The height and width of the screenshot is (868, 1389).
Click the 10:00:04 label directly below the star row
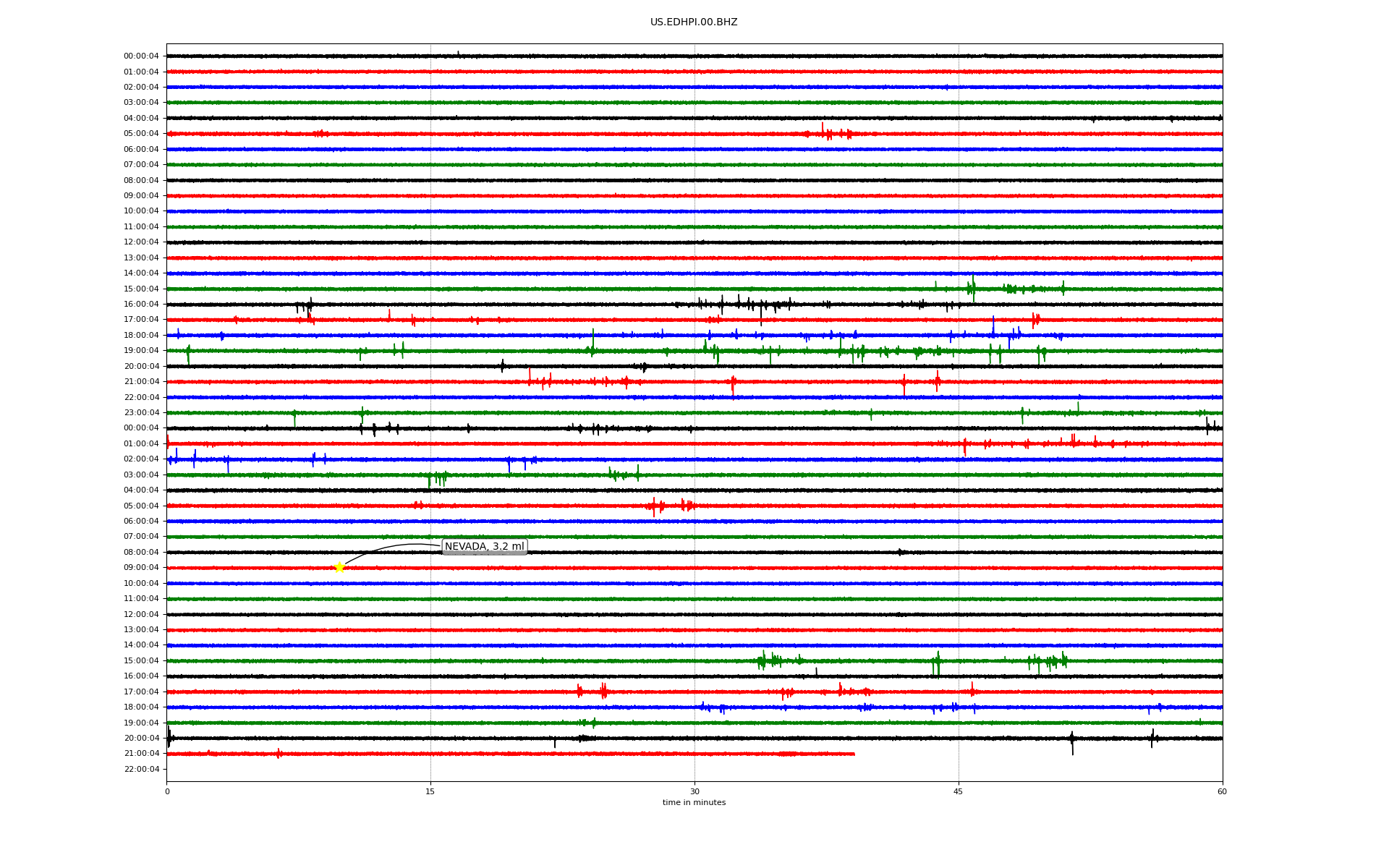click(141, 584)
